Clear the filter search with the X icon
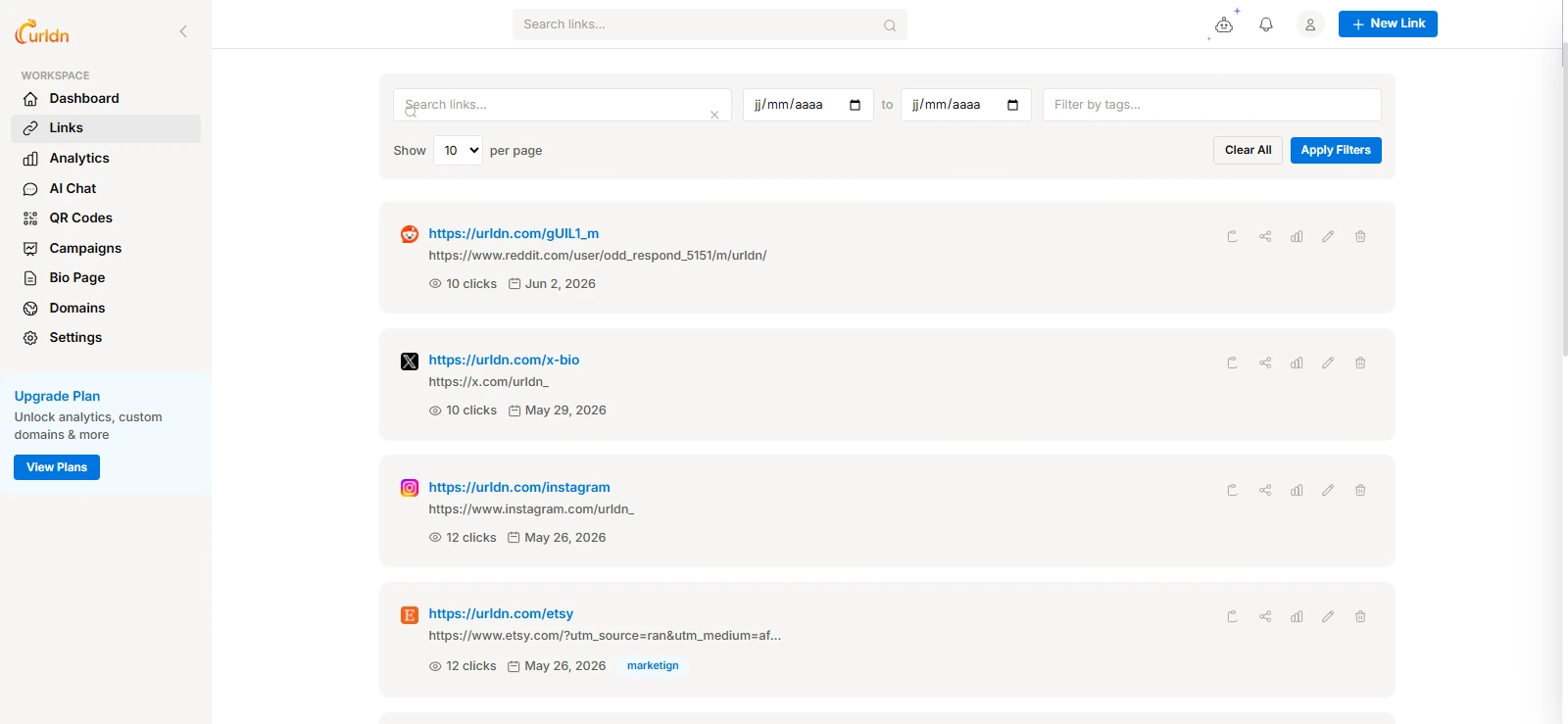Image resolution: width=1568 pixels, height=724 pixels. point(714,115)
